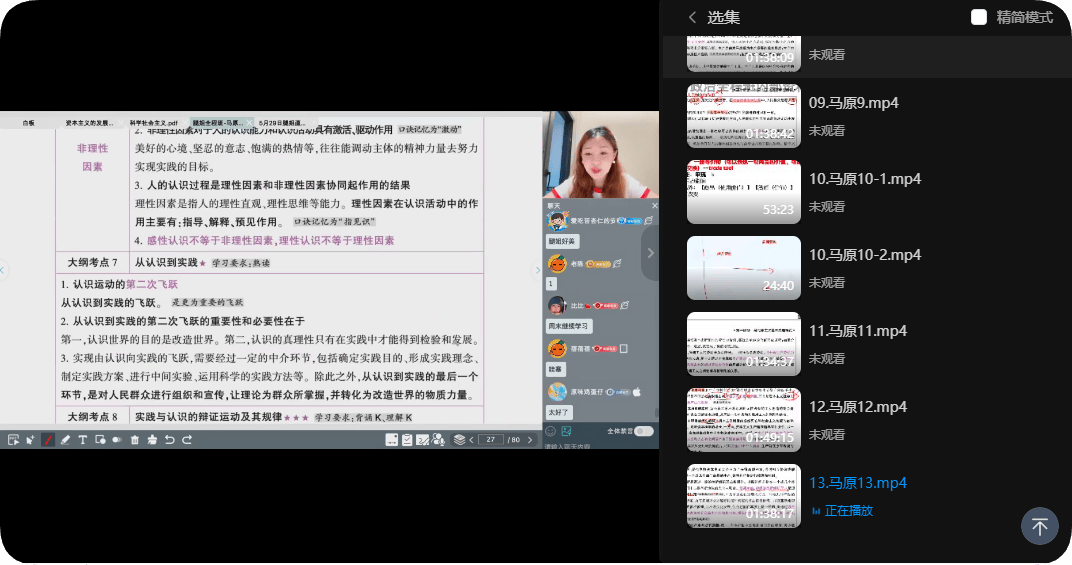Close the 腿姐全程班-马原 tab

click(x=249, y=123)
